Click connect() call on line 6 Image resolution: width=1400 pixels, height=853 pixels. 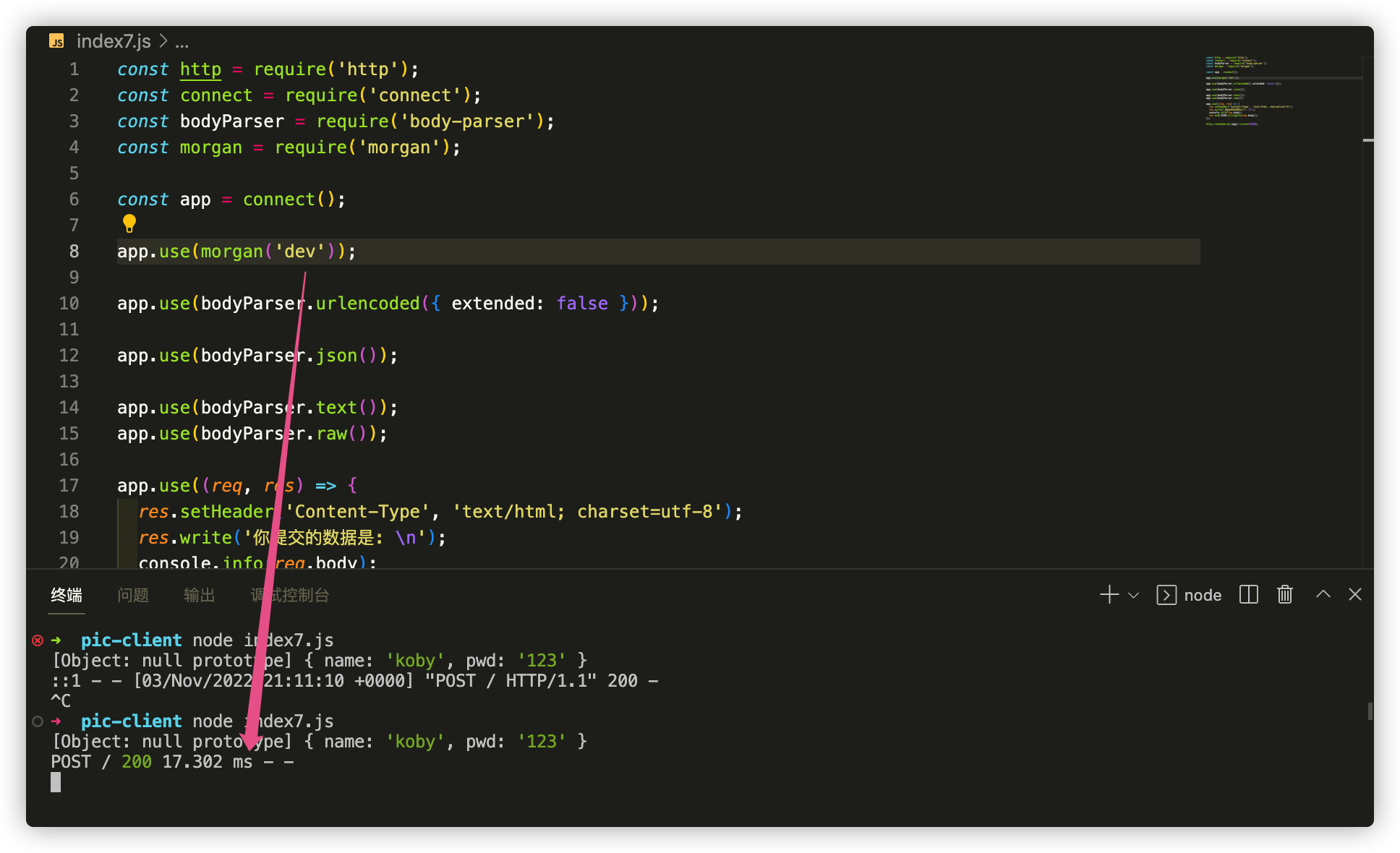289,199
